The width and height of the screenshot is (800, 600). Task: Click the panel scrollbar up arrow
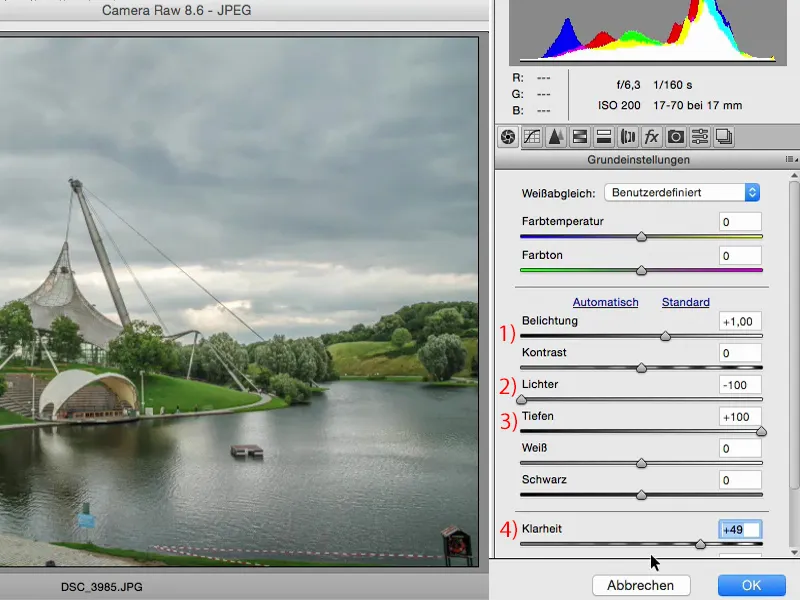(794, 176)
